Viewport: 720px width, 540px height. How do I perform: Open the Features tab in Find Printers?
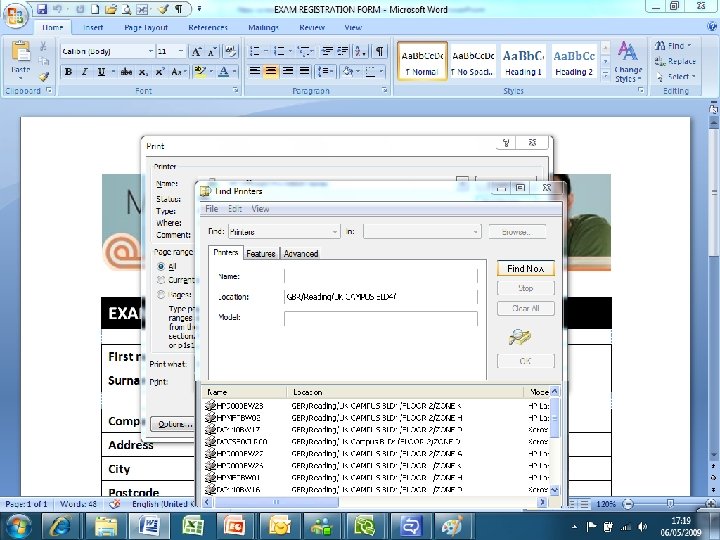(260, 253)
